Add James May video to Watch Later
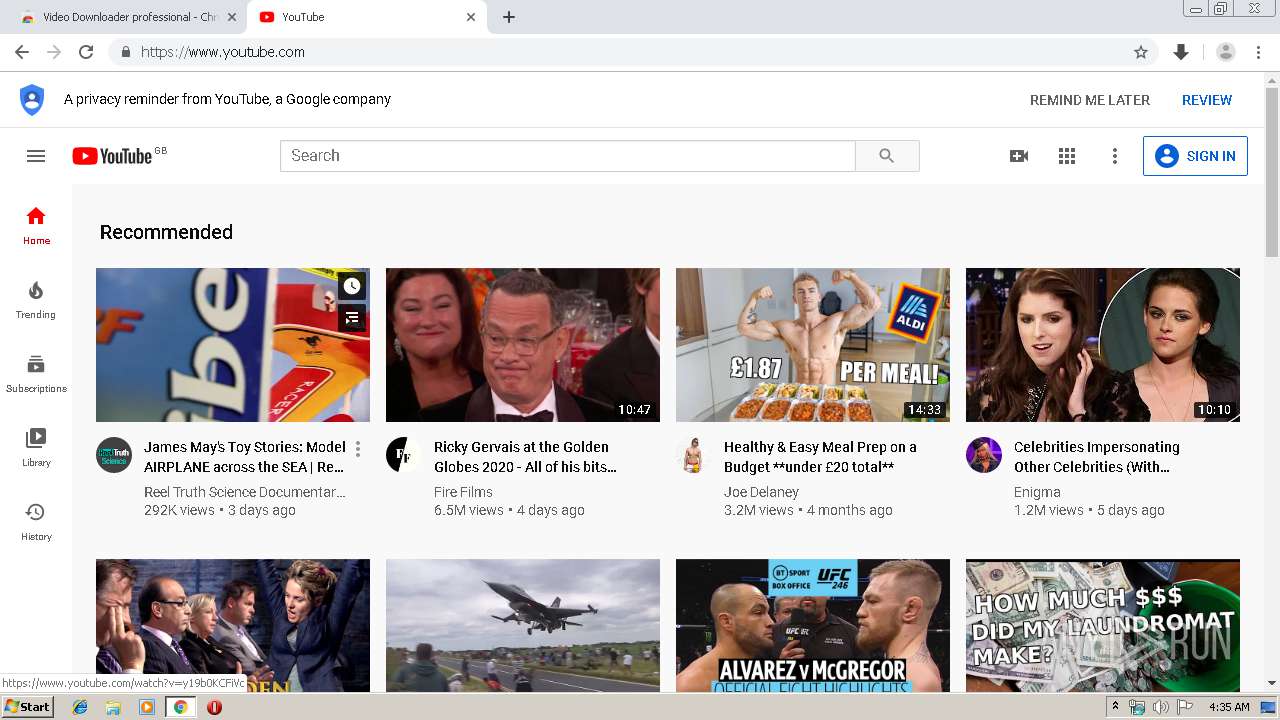This screenshot has width=1280, height=720. (x=352, y=286)
